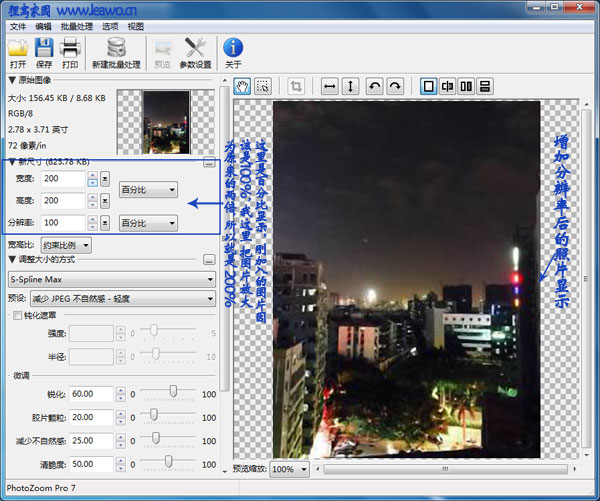Screen dimensions: 600x501
Task: Open the 参数设置 preferences tools icon
Action: click(196, 53)
